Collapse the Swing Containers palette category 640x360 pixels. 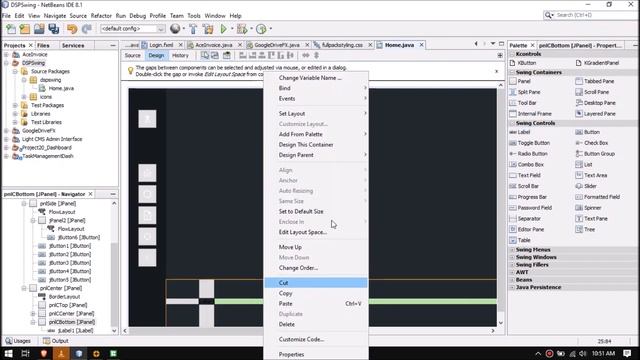pos(512,72)
